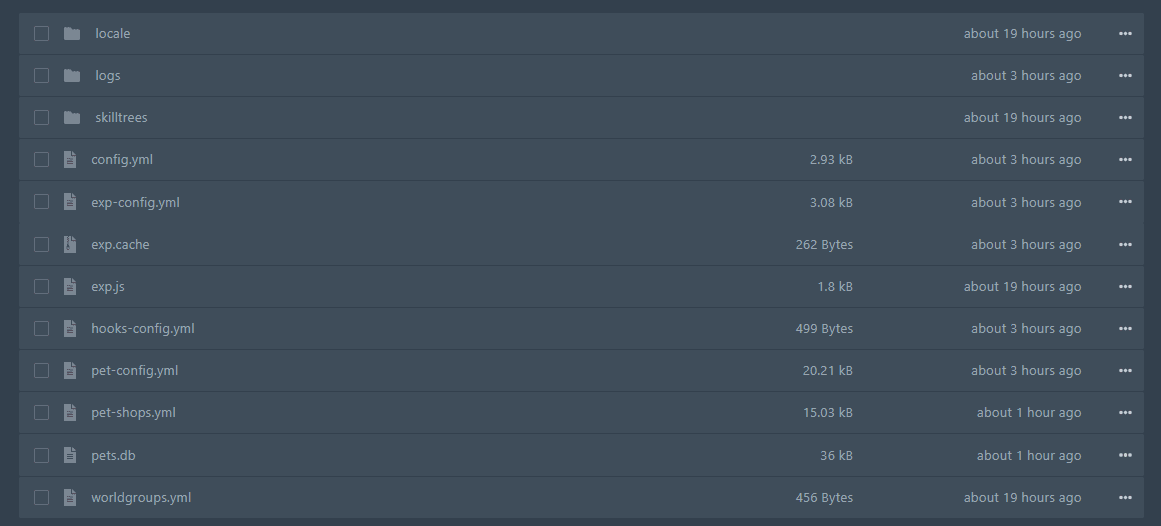Check the box beside pet-shops.yml
This screenshot has height=526, width=1161.
pyautogui.click(x=41, y=412)
